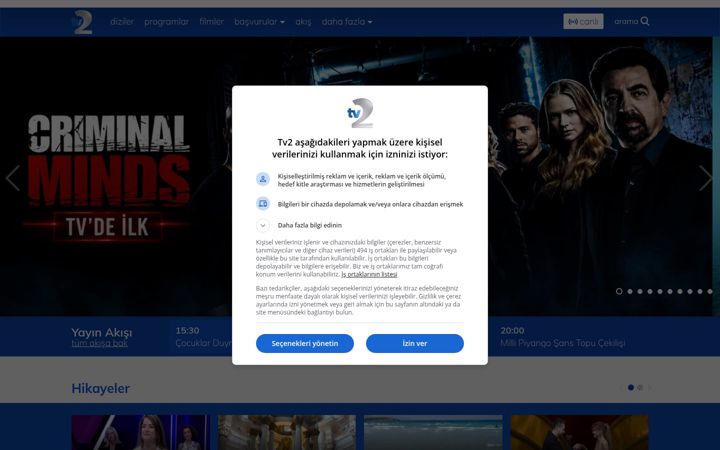The image size is (720, 450).
Task: Go to next slide with right arrow
Action: (705, 178)
